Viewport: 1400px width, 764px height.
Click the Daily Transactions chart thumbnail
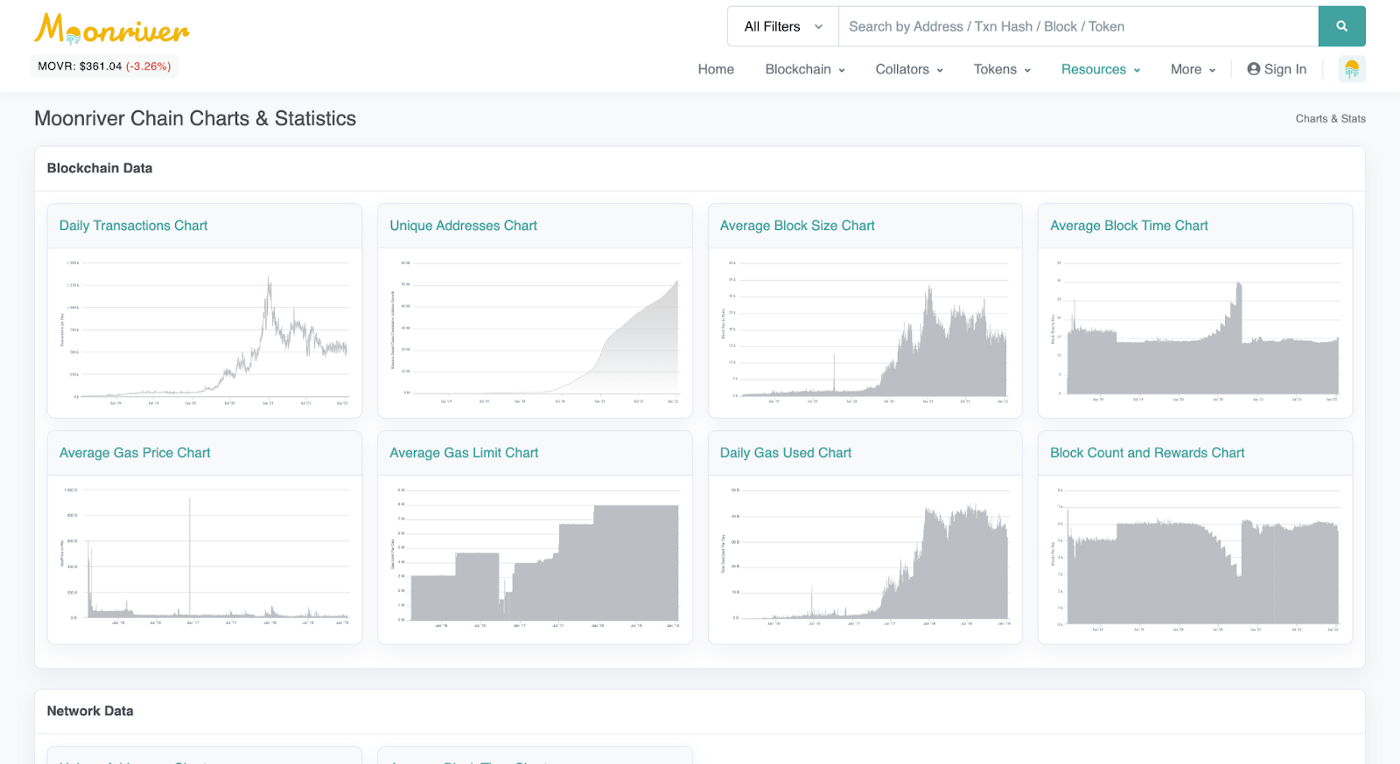(205, 331)
